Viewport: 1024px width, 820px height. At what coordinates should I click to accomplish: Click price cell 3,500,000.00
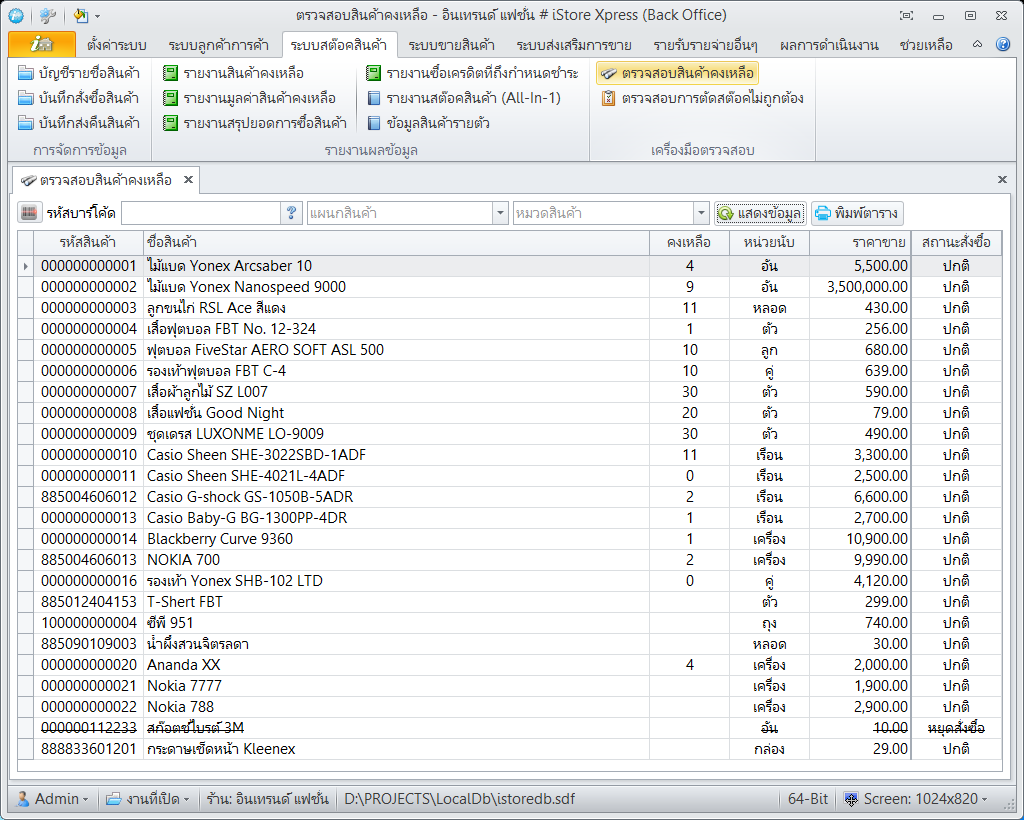tap(860, 287)
